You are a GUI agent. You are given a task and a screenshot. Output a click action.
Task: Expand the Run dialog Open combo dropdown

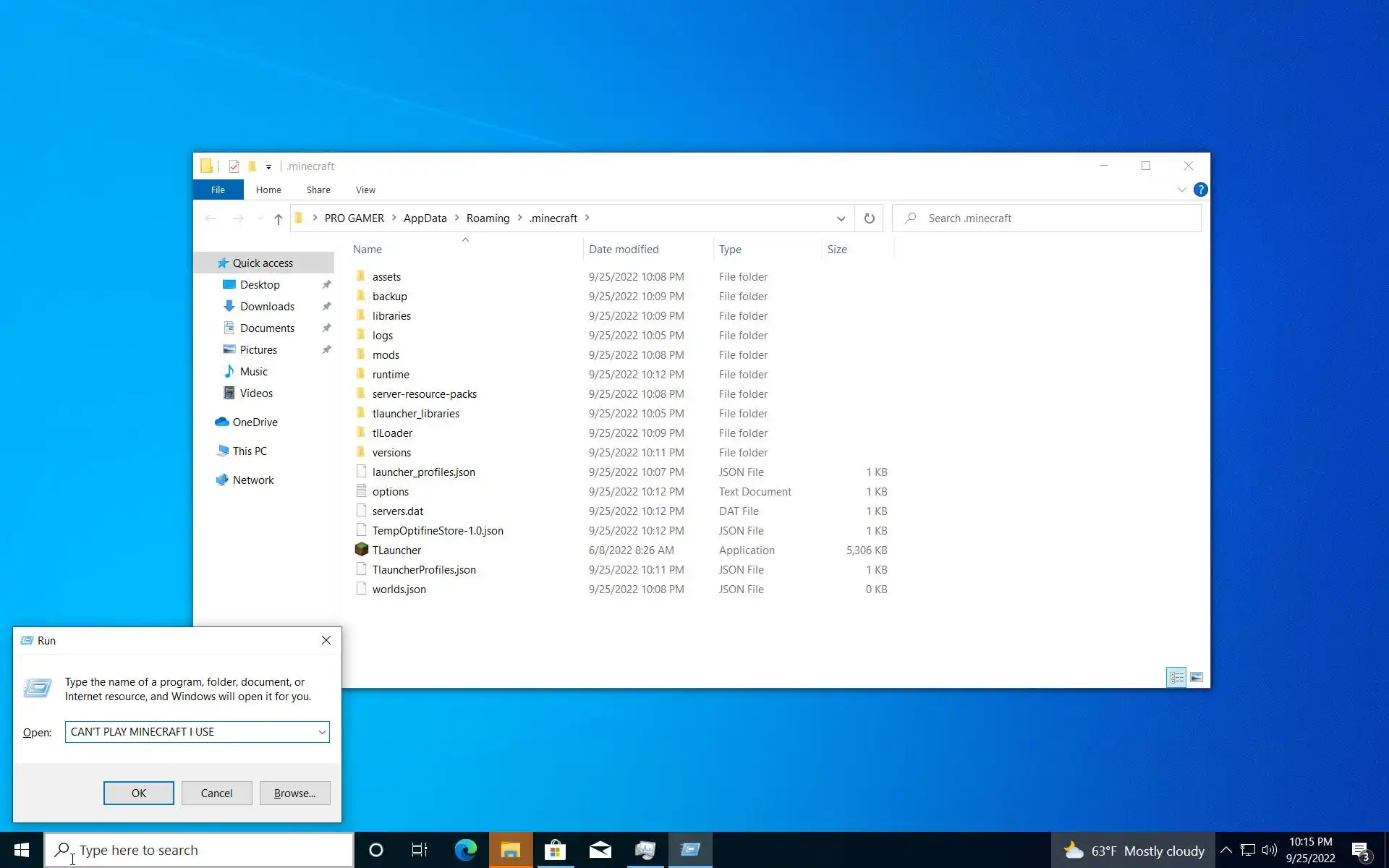pyautogui.click(x=322, y=732)
